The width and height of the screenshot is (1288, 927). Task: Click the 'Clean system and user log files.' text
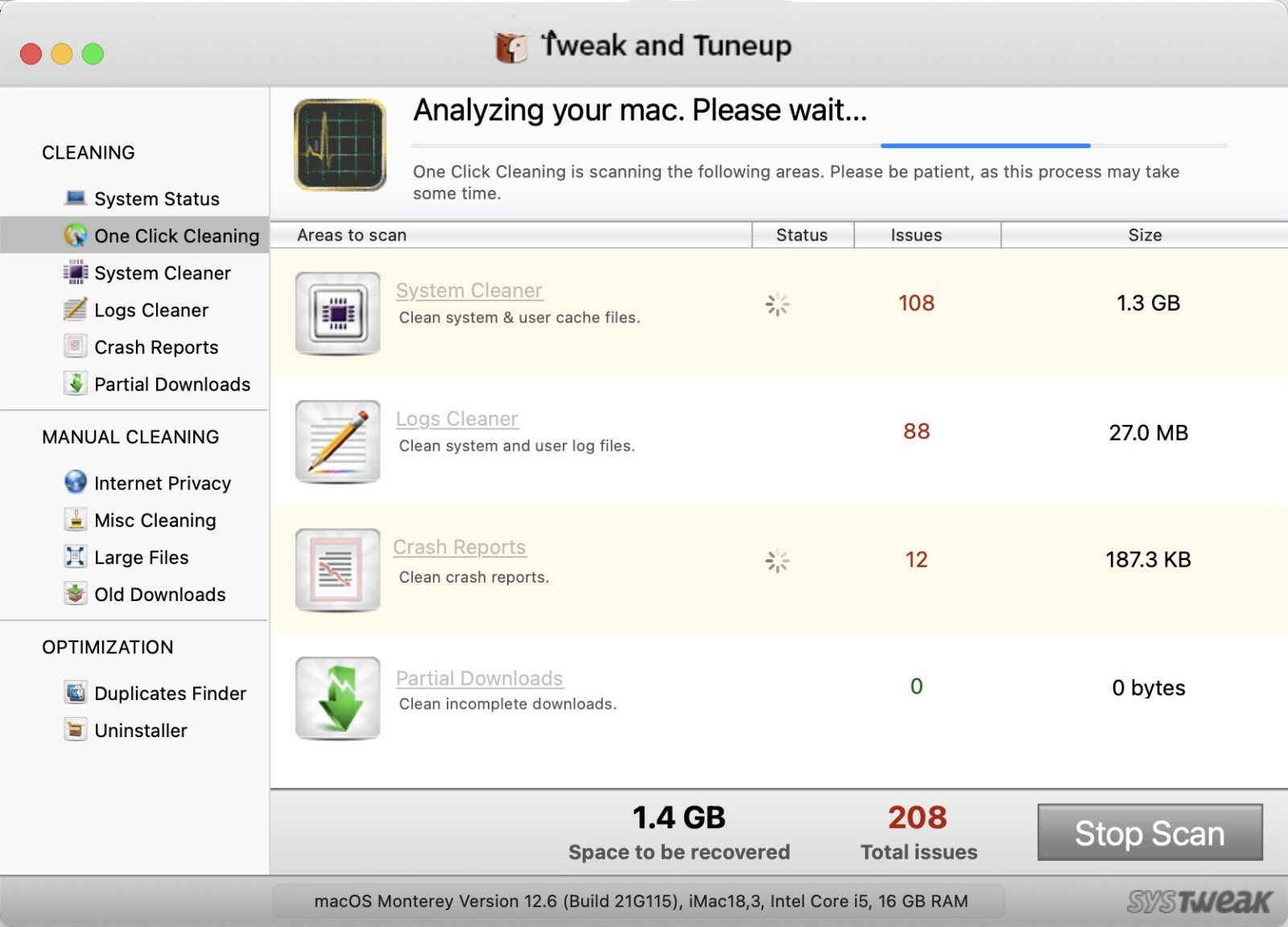pos(517,445)
